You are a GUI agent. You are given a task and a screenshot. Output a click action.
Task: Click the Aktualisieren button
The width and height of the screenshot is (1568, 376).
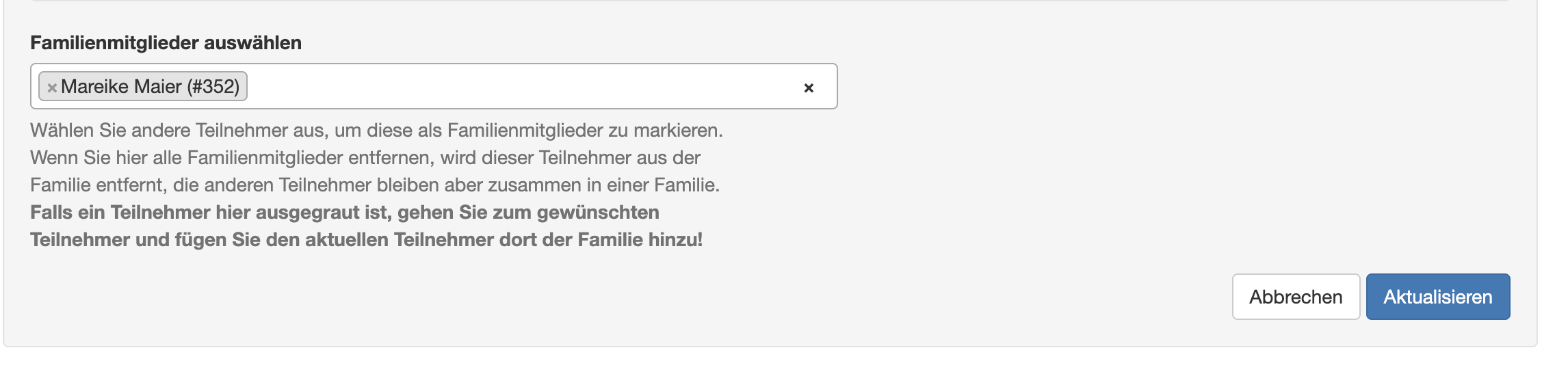[1437, 297]
